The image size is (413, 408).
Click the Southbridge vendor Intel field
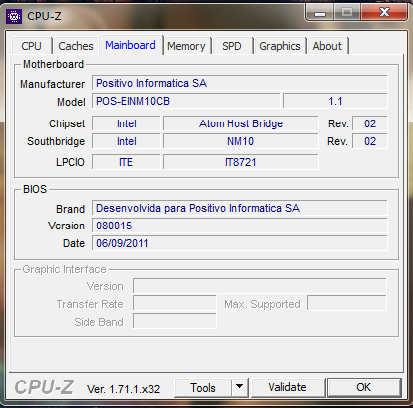click(x=126, y=141)
